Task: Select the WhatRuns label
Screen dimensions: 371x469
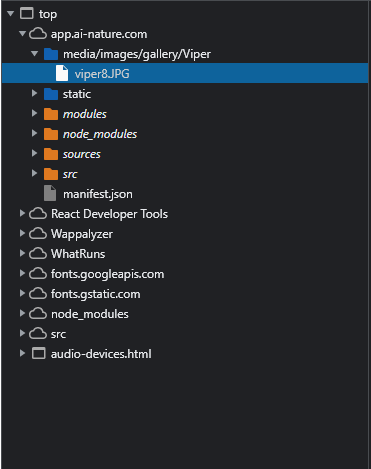Action: (78, 254)
